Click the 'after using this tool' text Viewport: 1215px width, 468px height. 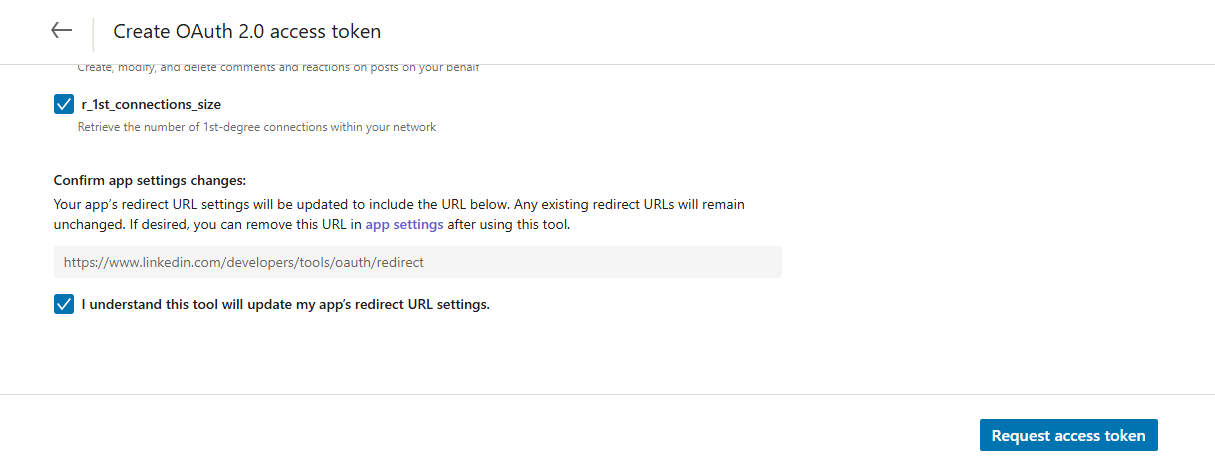(508, 225)
